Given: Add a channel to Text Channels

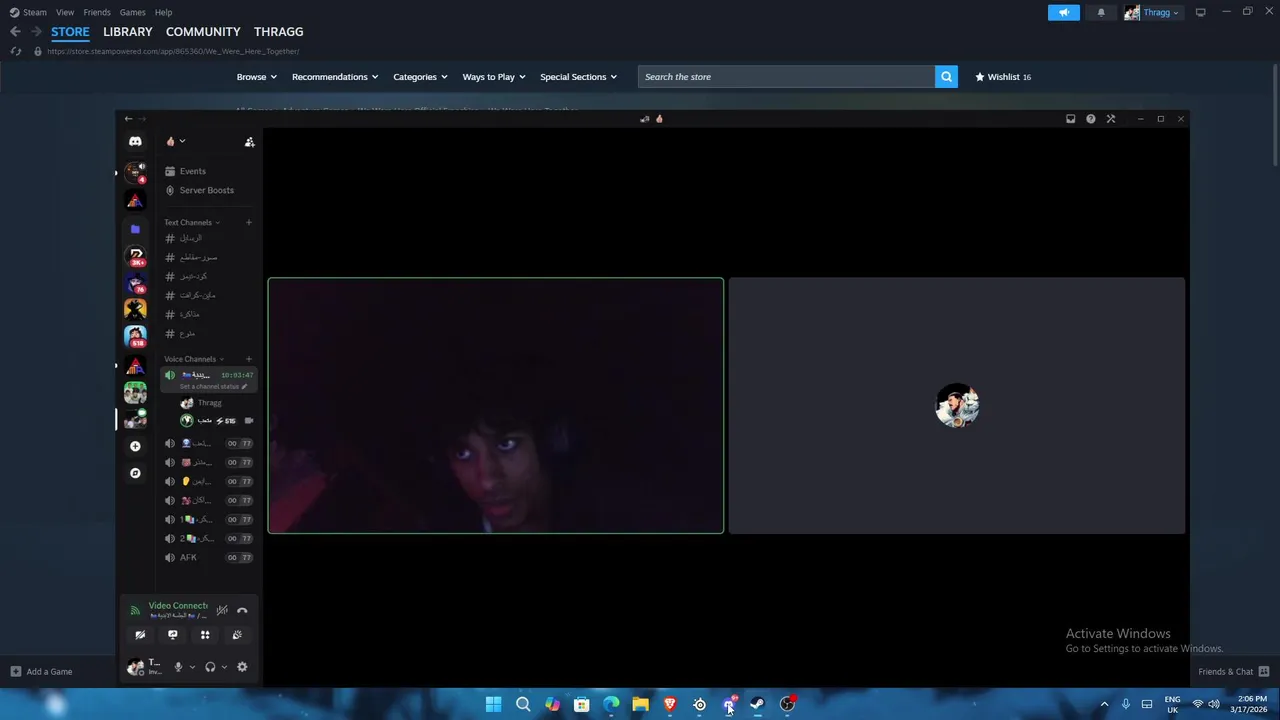Looking at the screenshot, I should tap(248, 222).
